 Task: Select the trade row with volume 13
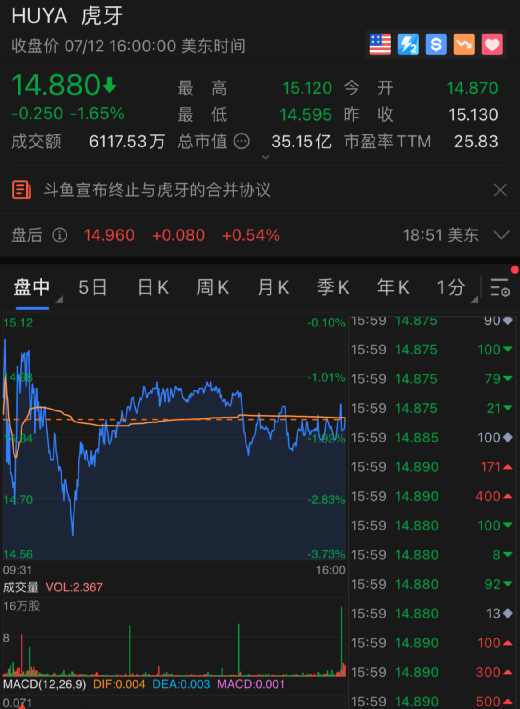432,614
